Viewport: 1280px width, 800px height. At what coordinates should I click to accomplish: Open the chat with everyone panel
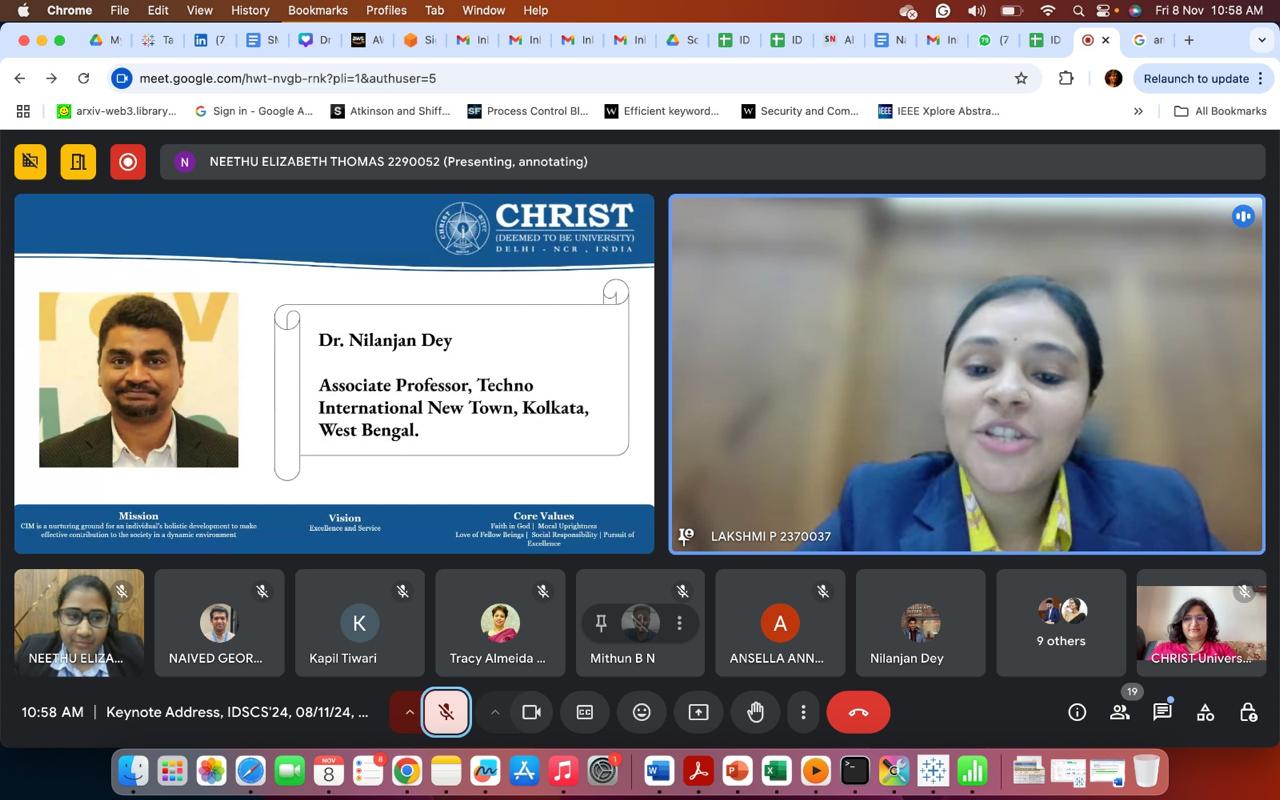(x=1162, y=712)
